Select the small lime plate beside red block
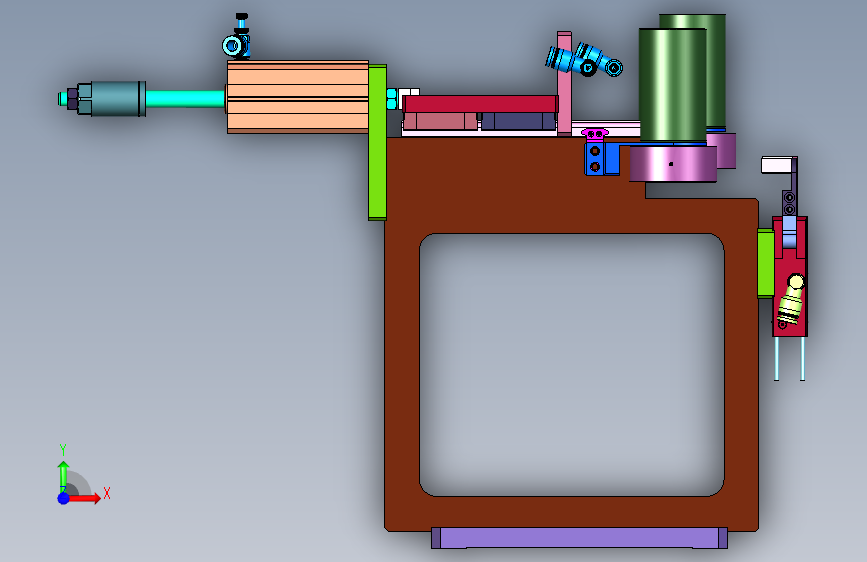The image size is (867, 562). click(x=765, y=263)
